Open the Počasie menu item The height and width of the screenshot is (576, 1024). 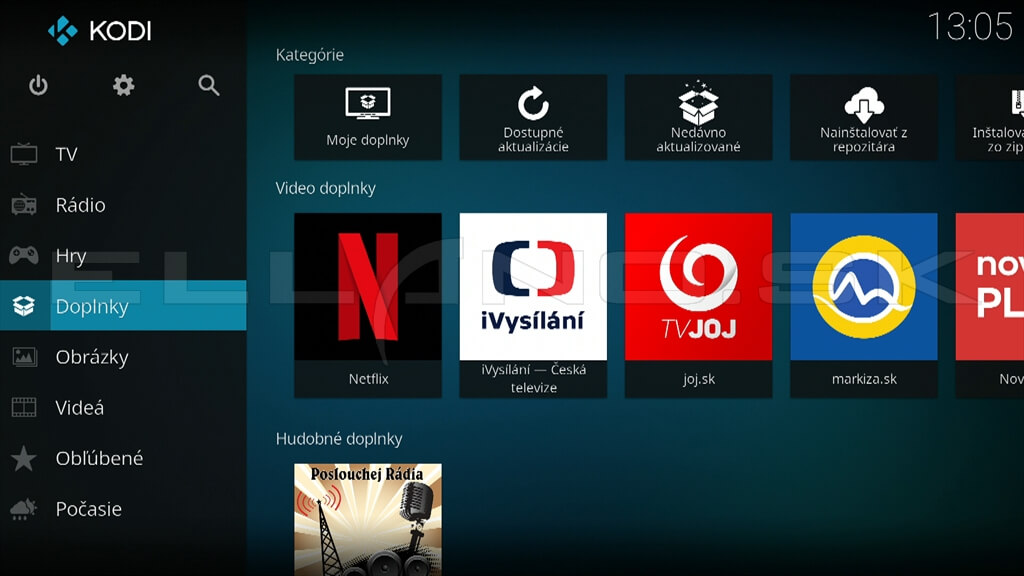[123, 509]
